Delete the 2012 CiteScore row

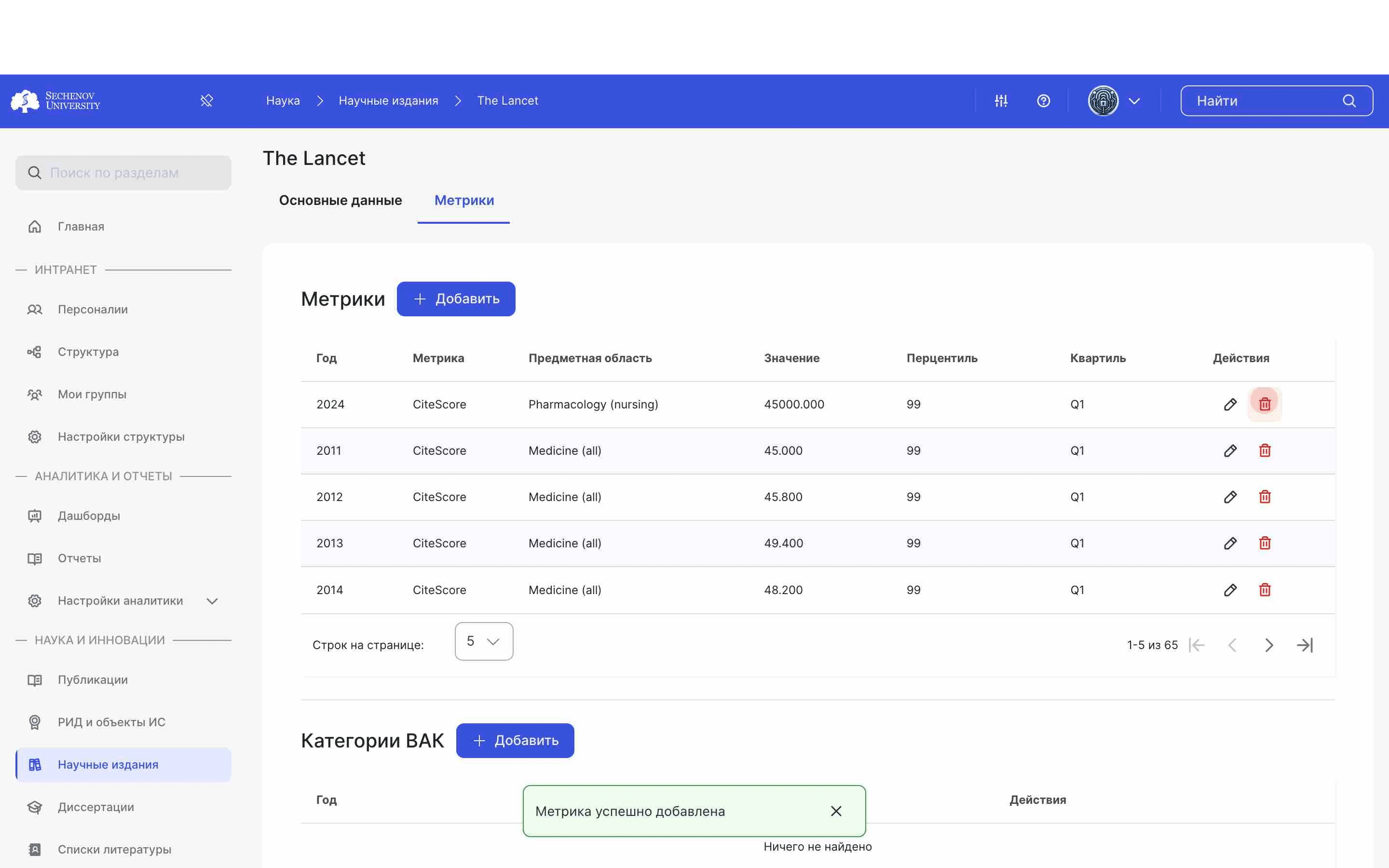pyautogui.click(x=1265, y=497)
